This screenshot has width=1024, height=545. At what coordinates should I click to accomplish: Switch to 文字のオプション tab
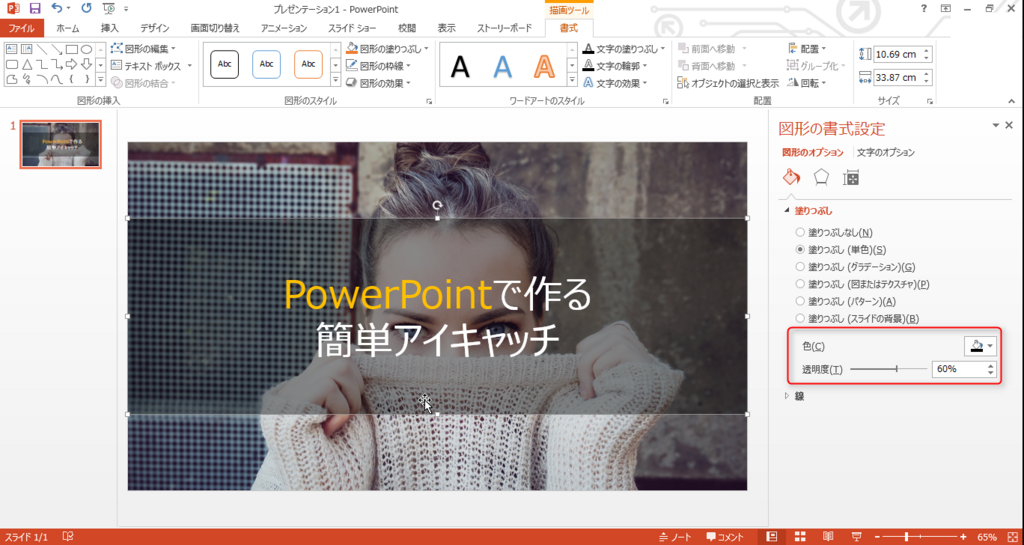pyautogui.click(x=886, y=152)
